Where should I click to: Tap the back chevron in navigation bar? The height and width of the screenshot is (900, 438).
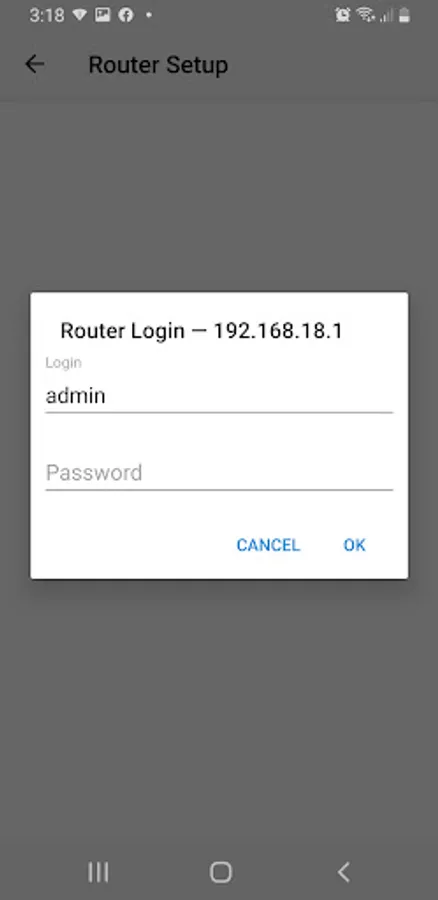(x=343, y=872)
